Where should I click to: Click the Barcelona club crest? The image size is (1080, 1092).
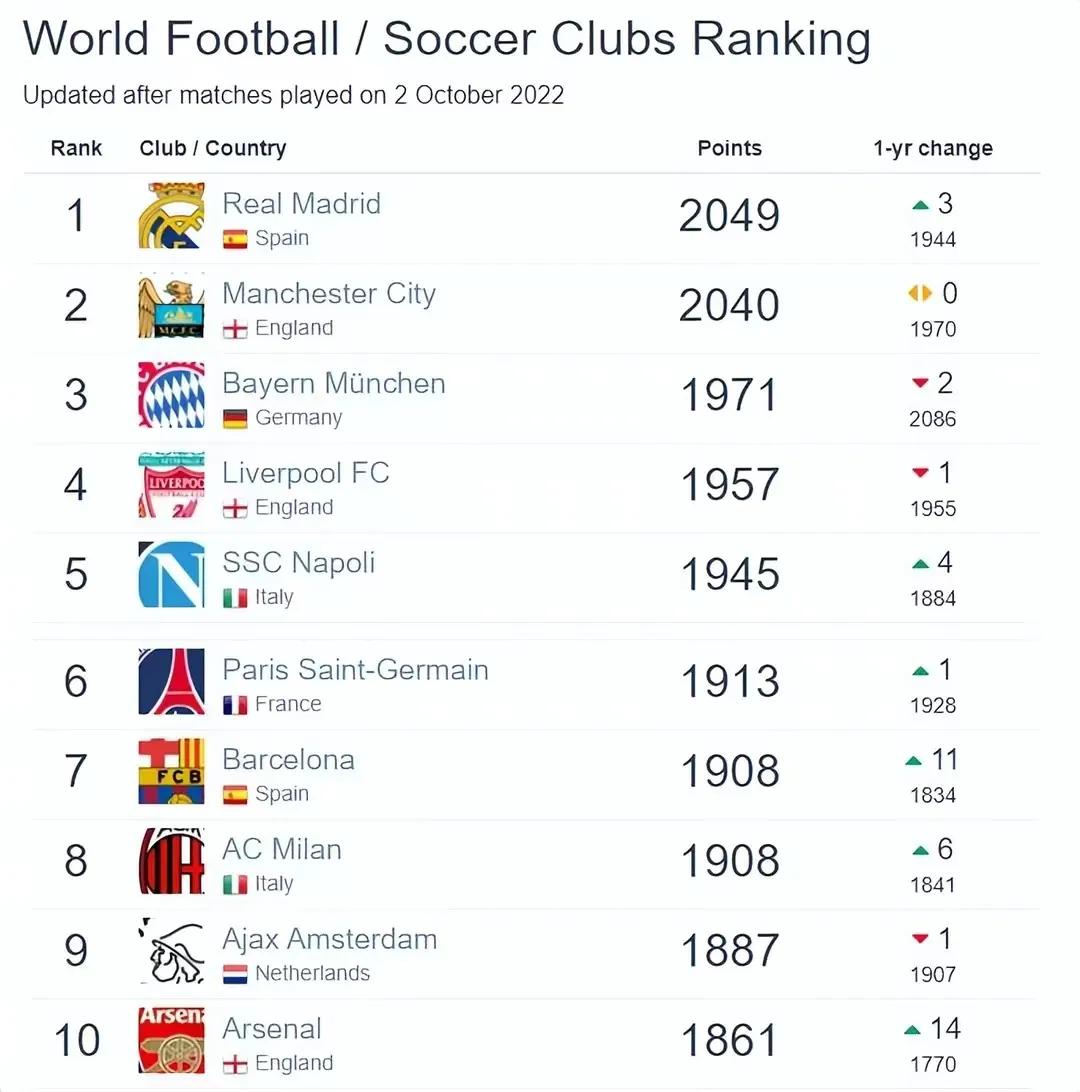click(171, 771)
